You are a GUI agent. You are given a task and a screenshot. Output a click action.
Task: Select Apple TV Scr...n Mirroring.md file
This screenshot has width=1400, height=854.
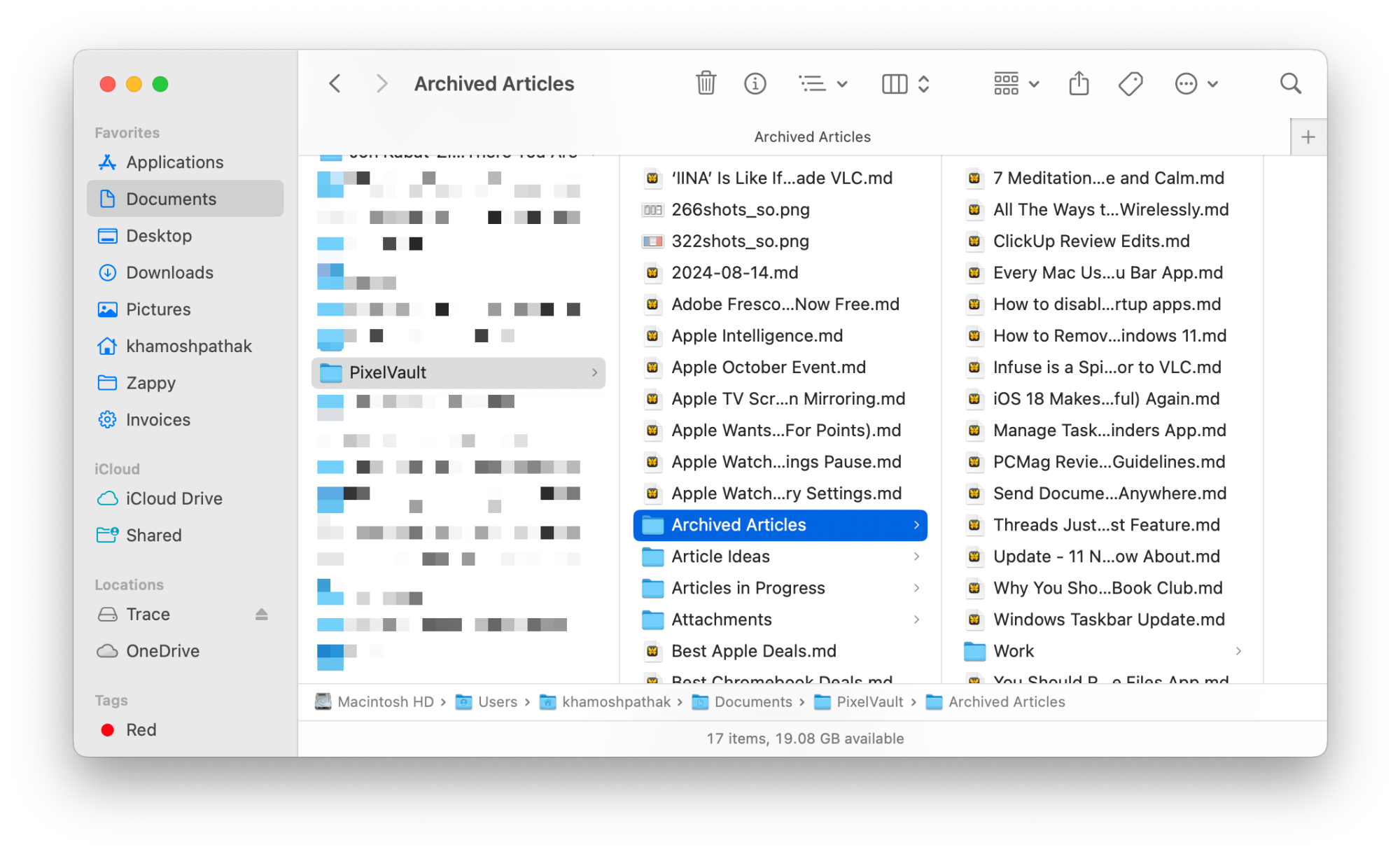(780, 399)
